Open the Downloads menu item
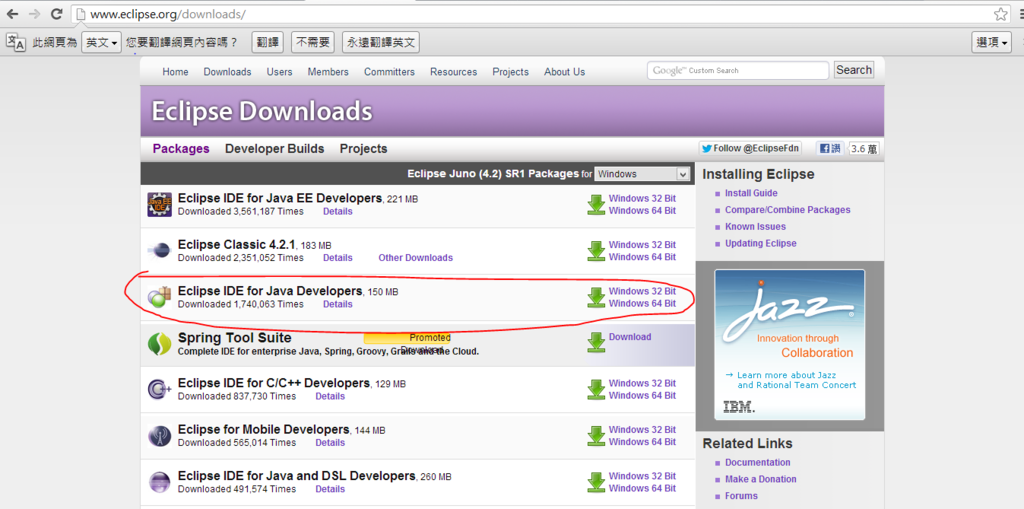 [x=227, y=72]
